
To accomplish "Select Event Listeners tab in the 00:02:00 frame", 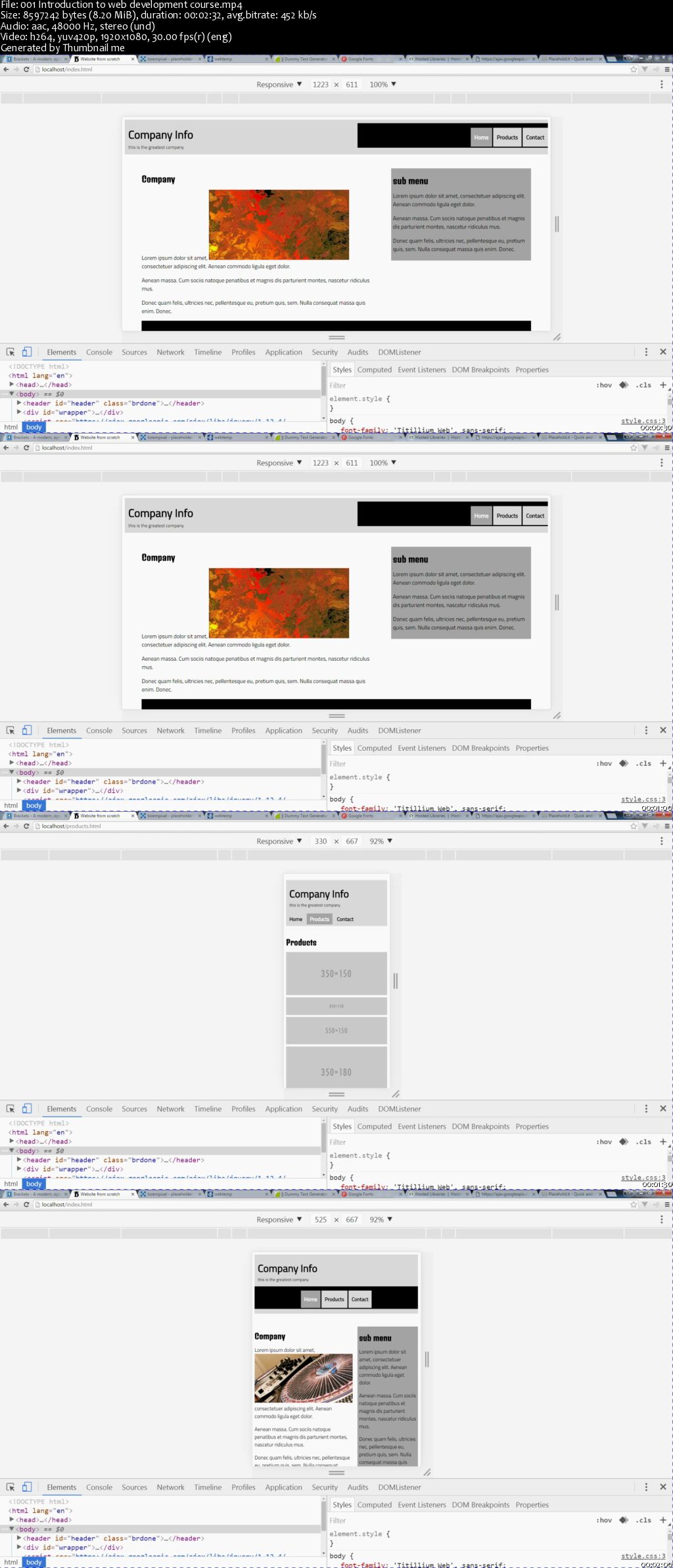I will (421, 1505).
